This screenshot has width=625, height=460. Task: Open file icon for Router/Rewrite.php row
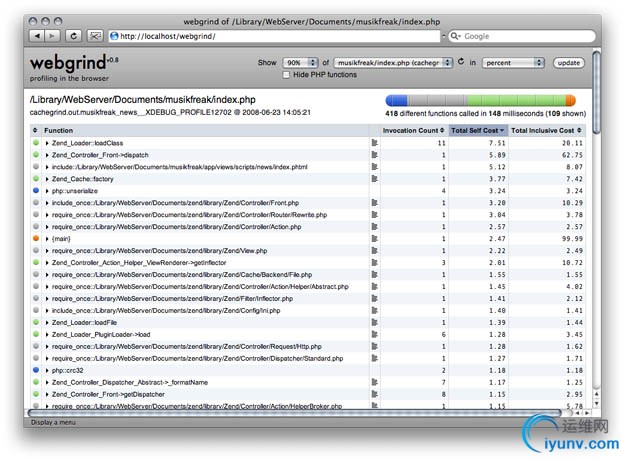click(x=374, y=214)
